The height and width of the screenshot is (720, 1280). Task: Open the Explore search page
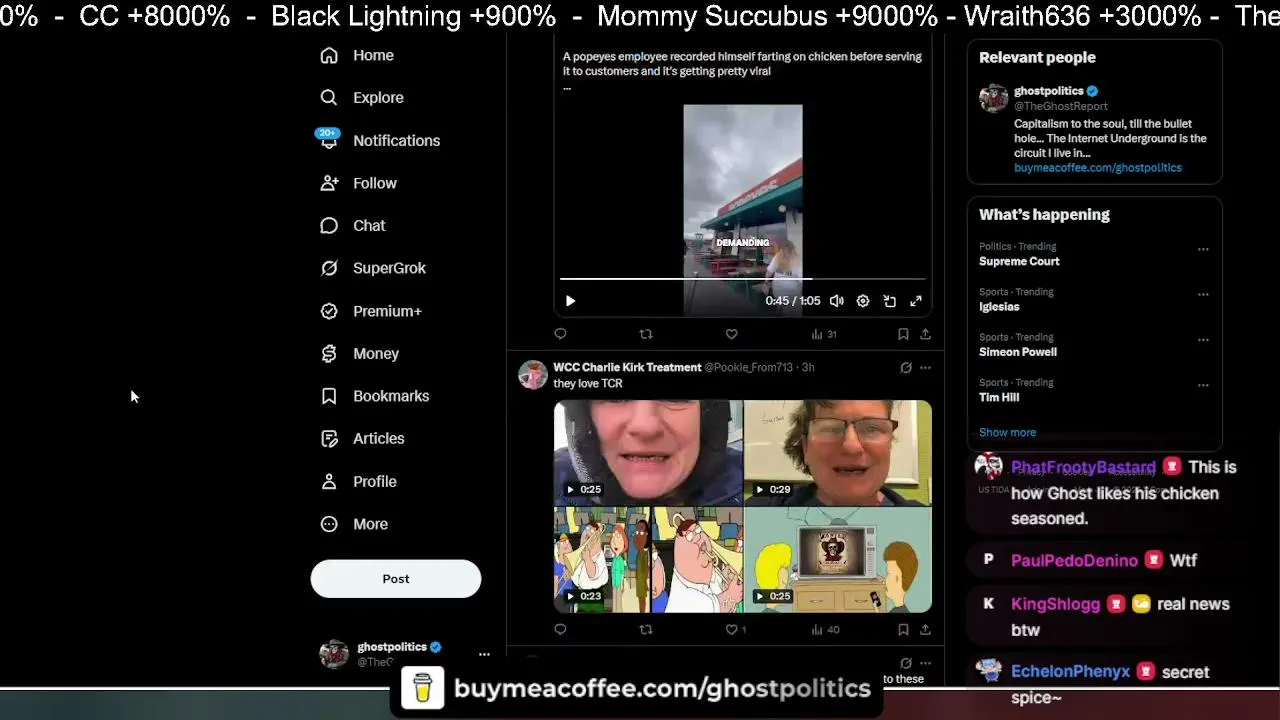tap(362, 98)
